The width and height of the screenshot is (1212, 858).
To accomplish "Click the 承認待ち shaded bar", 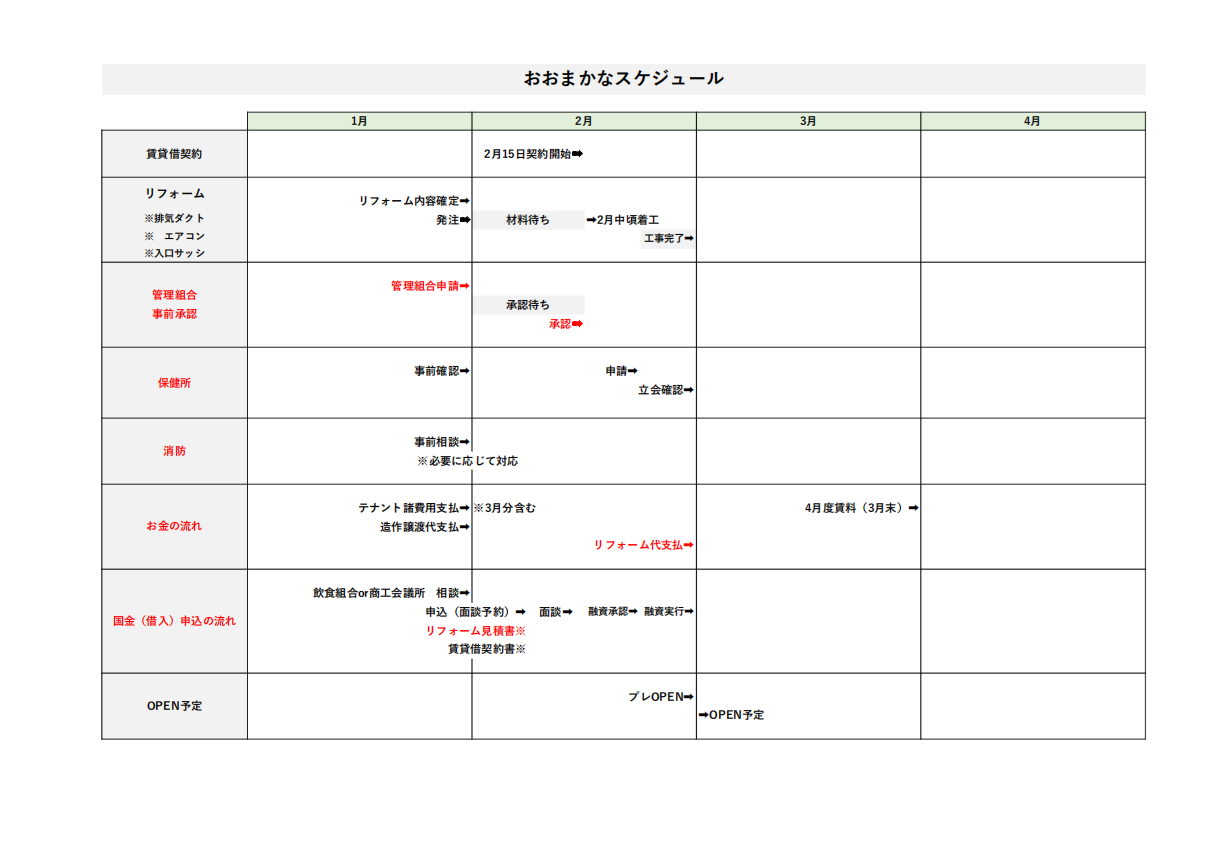I will [x=528, y=305].
